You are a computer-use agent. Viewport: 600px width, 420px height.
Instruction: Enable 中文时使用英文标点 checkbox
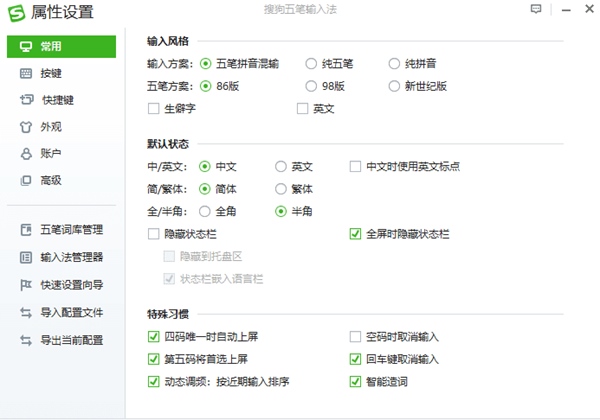tap(355, 166)
